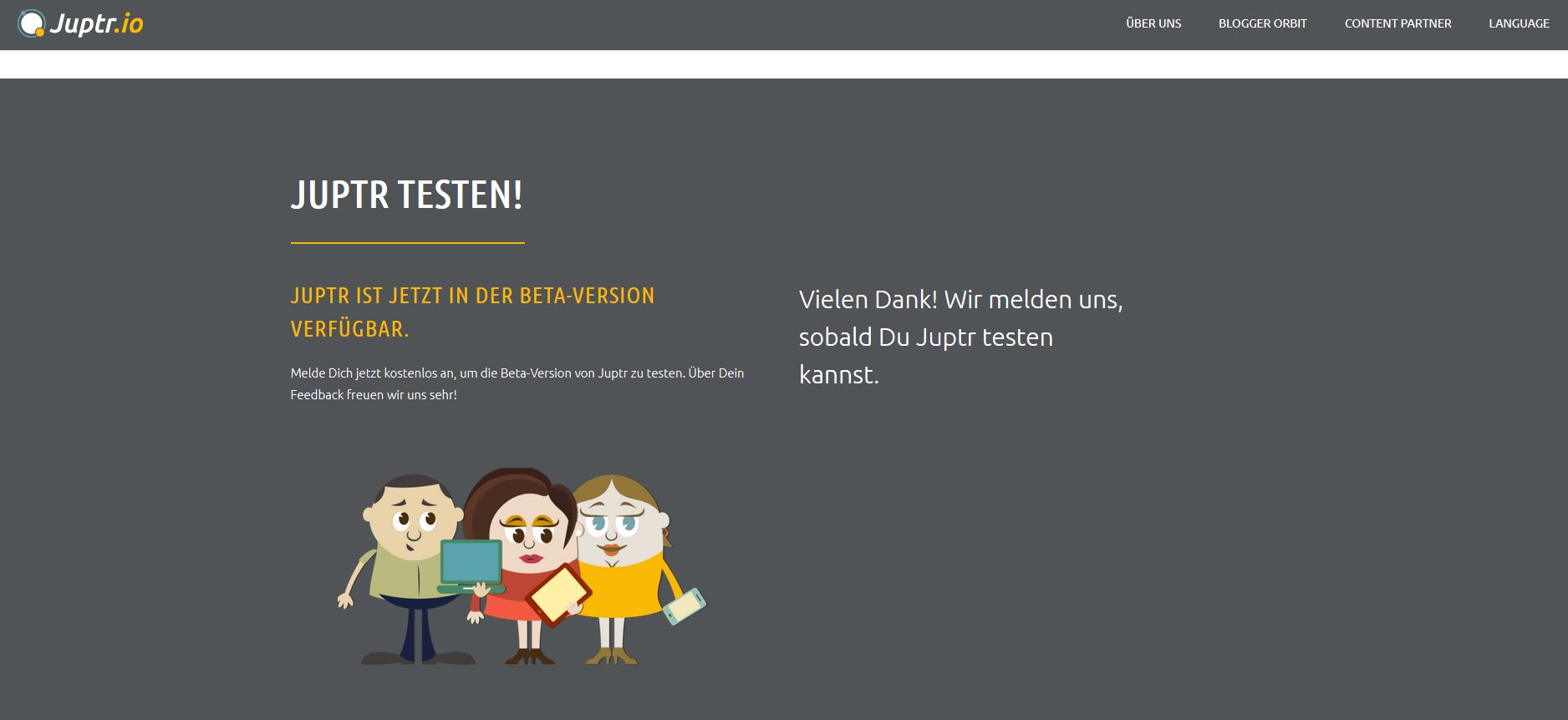Click the 'Vielen Dank! Wir melden uns' message
The width and height of the screenshot is (1568, 720).
click(961, 337)
